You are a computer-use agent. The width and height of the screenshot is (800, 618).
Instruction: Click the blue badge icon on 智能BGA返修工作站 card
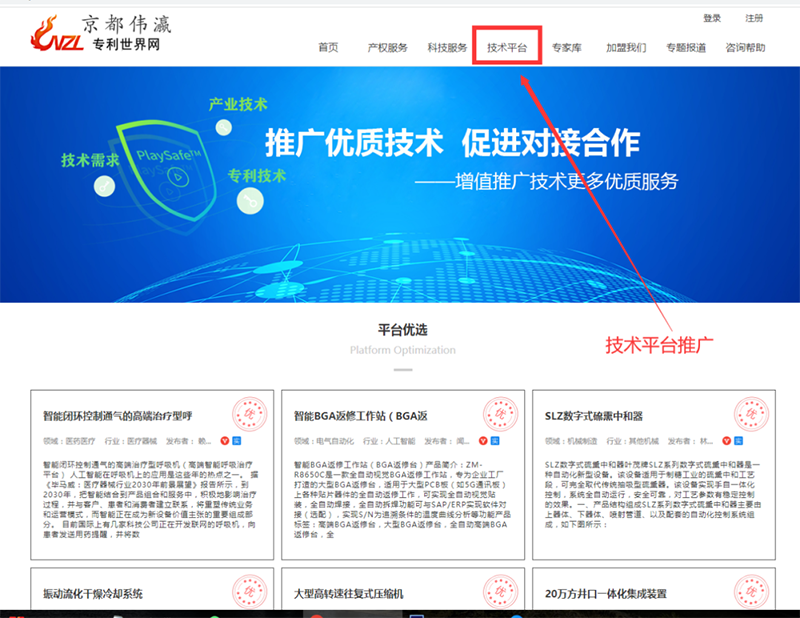point(488,440)
